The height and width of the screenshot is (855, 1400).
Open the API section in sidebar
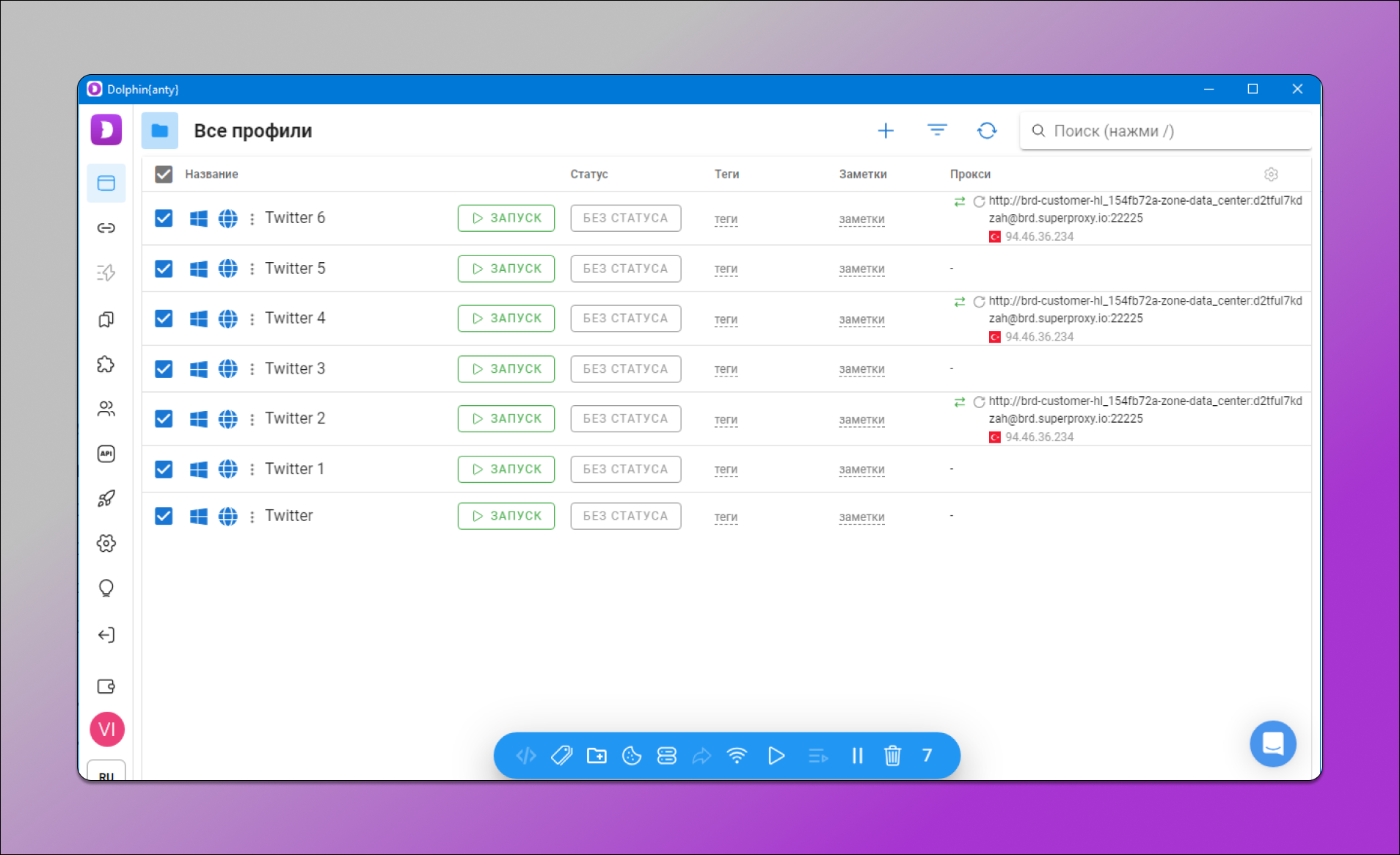point(106,454)
